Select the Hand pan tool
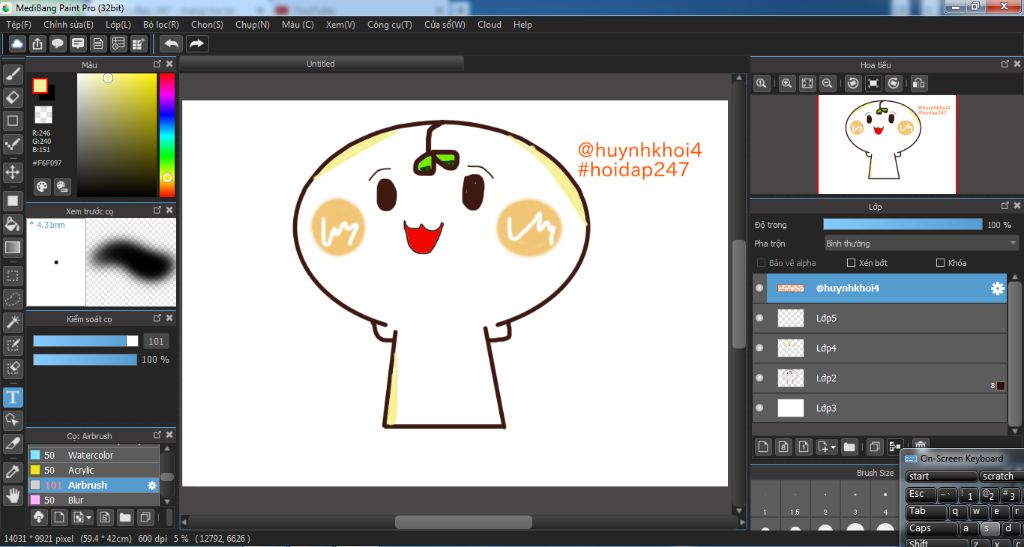This screenshot has height=547, width=1024. [x=12, y=494]
